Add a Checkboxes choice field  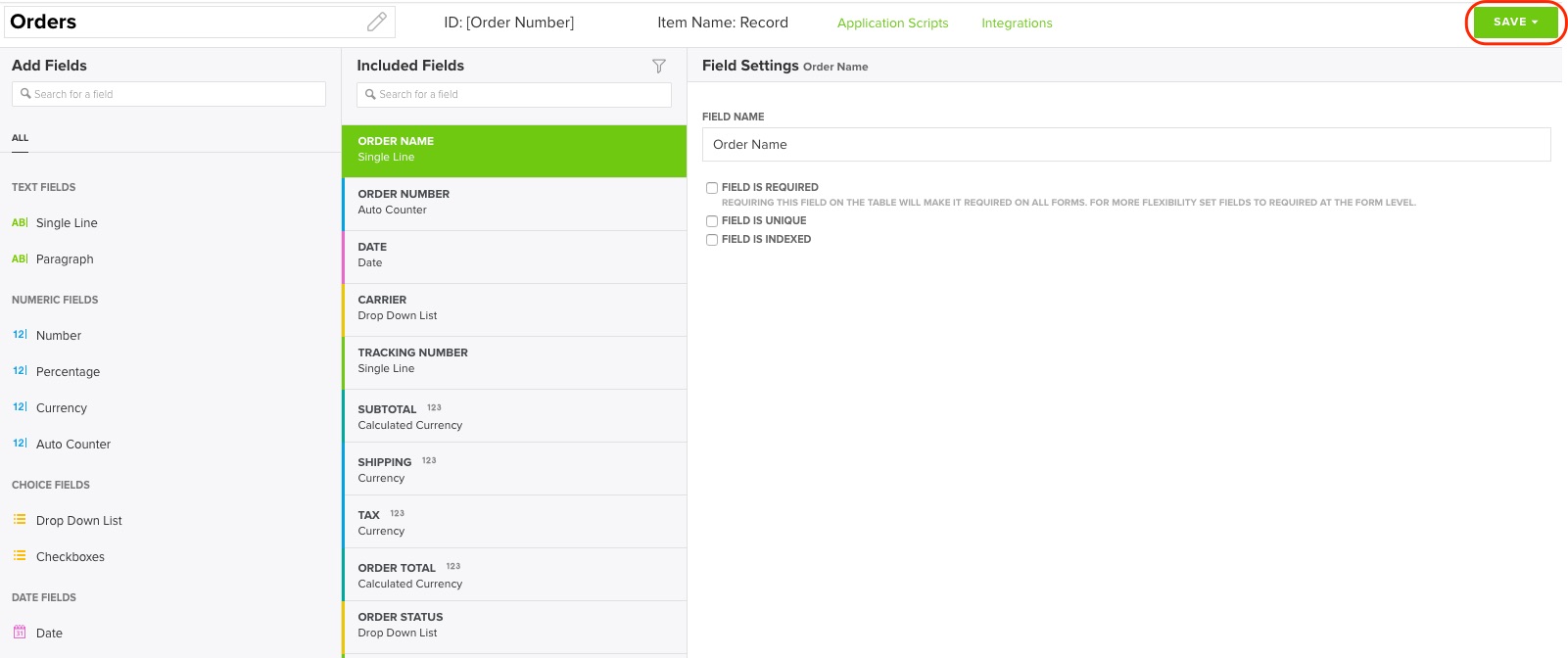click(71, 556)
